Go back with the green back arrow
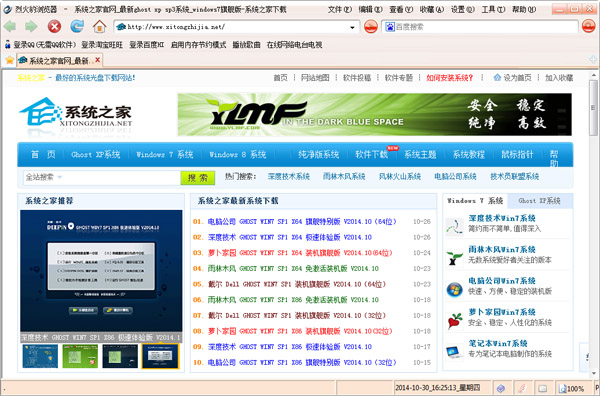Image resolution: width=600 pixels, height=396 pixels. [10, 27]
